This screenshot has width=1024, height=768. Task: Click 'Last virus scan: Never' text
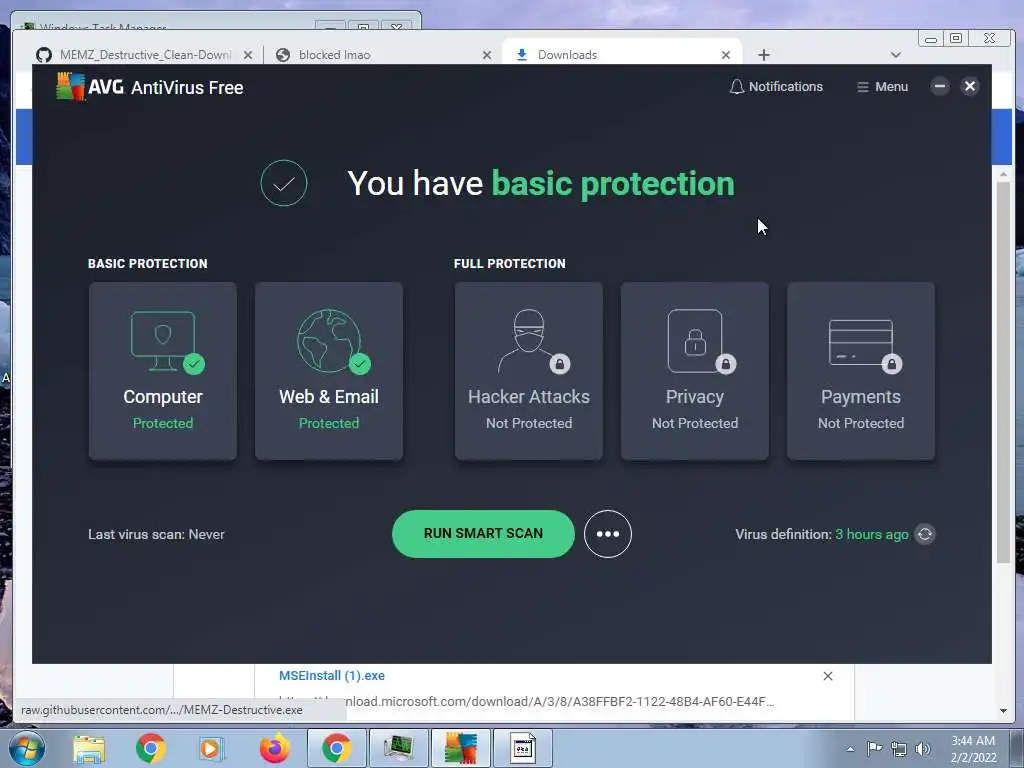pyautogui.click(x=156, y=534)
